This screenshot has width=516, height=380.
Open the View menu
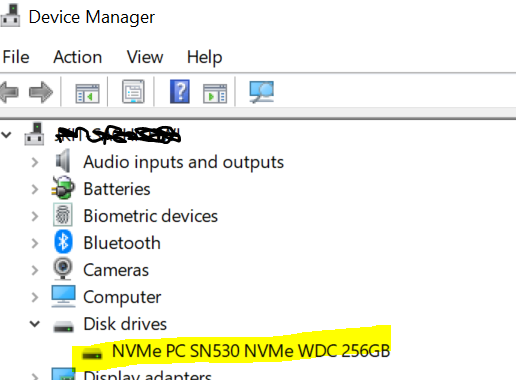point(145,57)
